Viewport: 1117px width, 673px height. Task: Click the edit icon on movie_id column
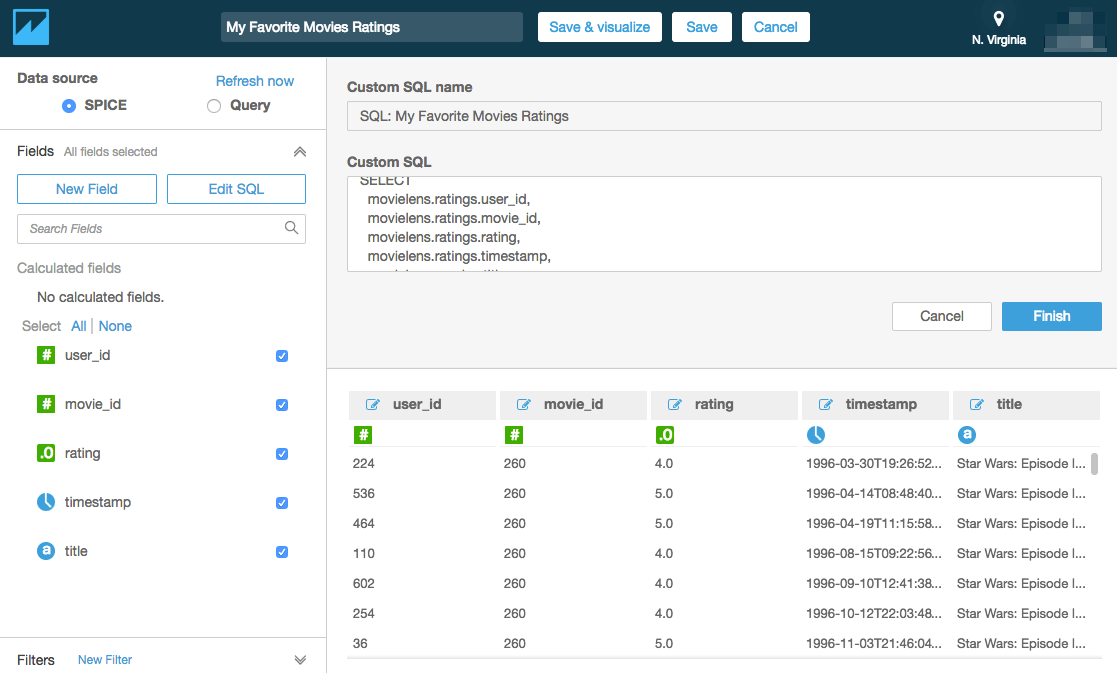[524, 405]
